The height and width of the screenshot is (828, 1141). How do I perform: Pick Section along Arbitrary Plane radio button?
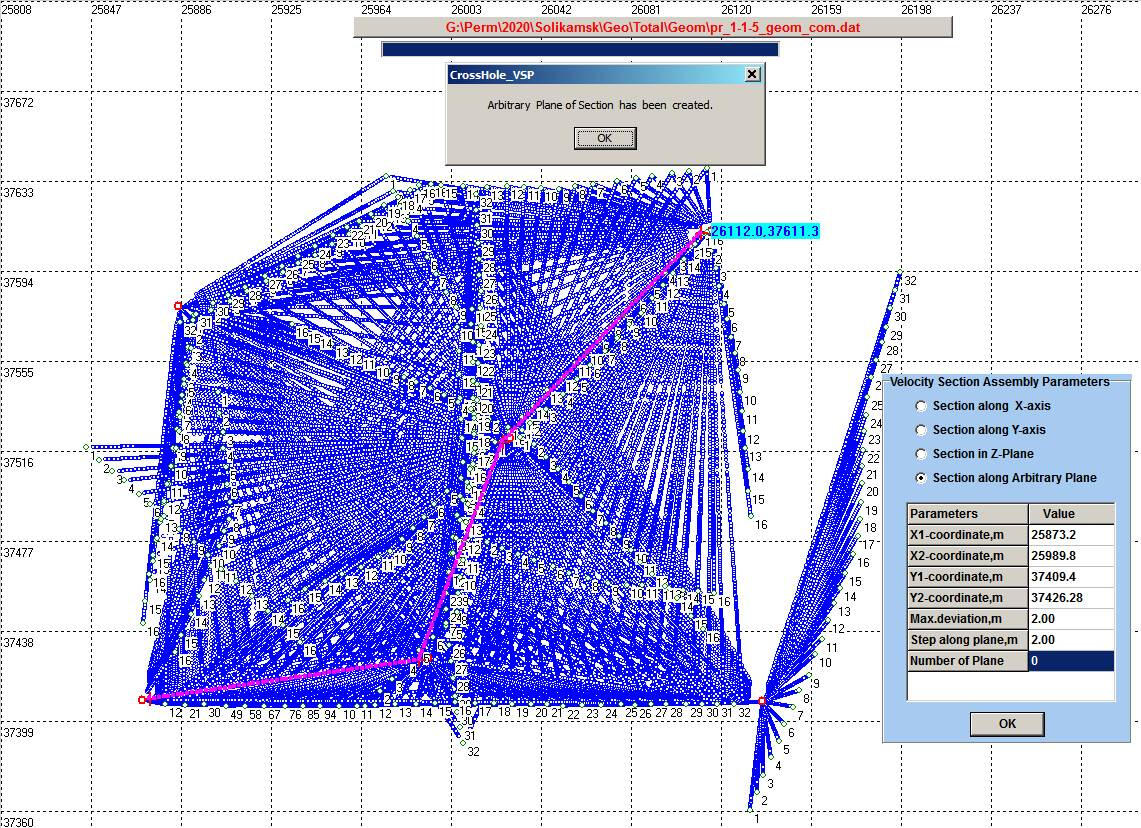921,478
